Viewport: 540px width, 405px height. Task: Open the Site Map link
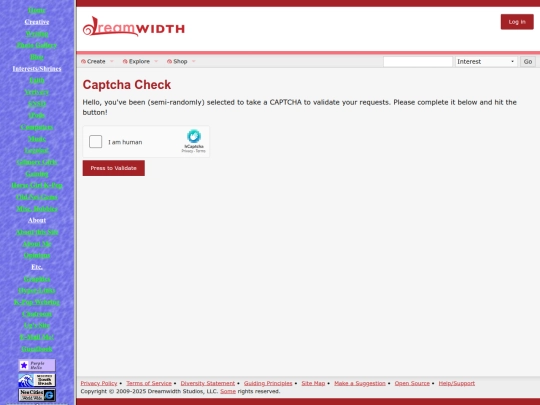click(x=313, y=383)
